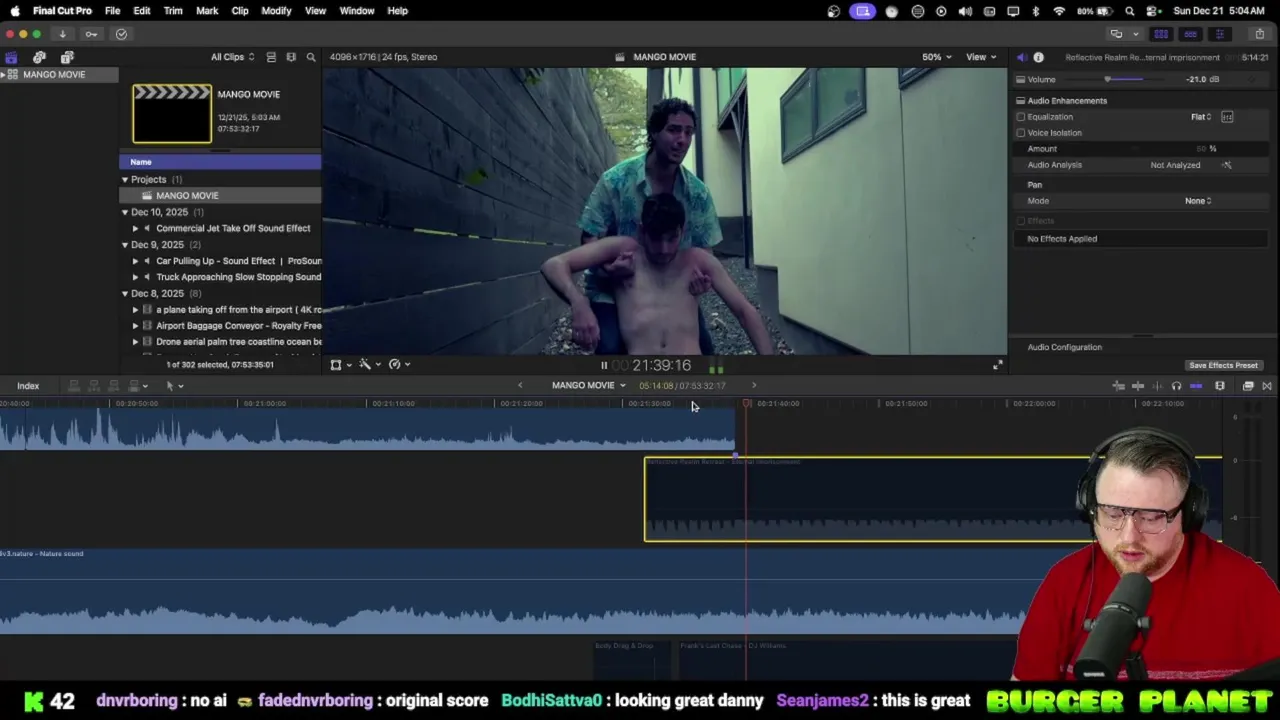Show the Libraries sidebar clapper icon
The image size is (1280, 720).
point(11,57)
